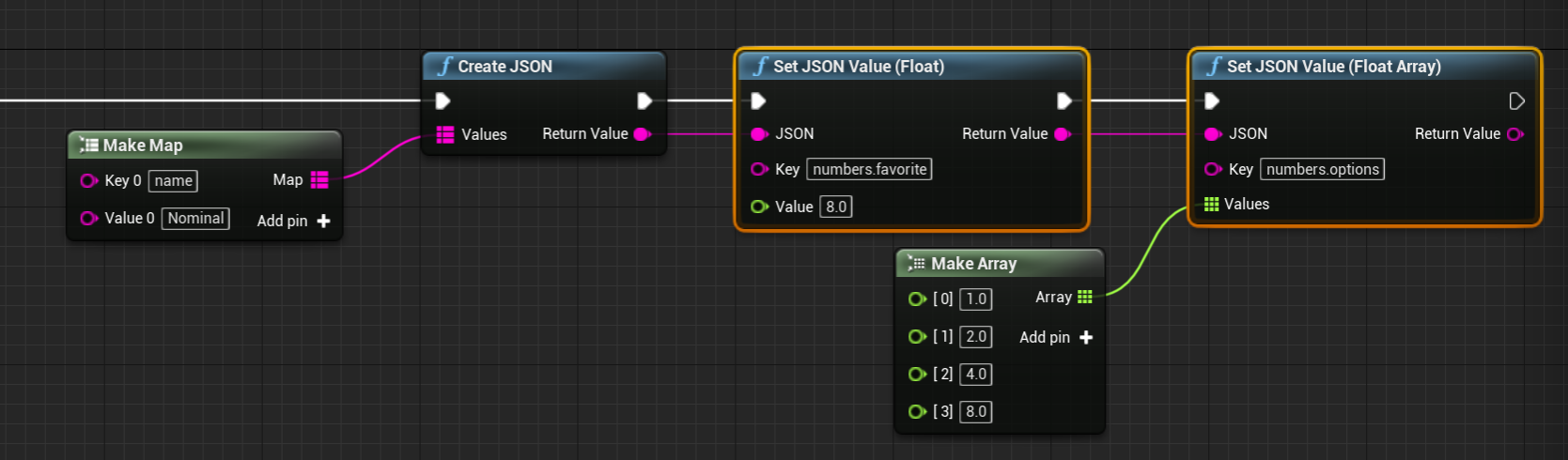
Task: Edit the numbers.options key field
Action: point(1322,170)
